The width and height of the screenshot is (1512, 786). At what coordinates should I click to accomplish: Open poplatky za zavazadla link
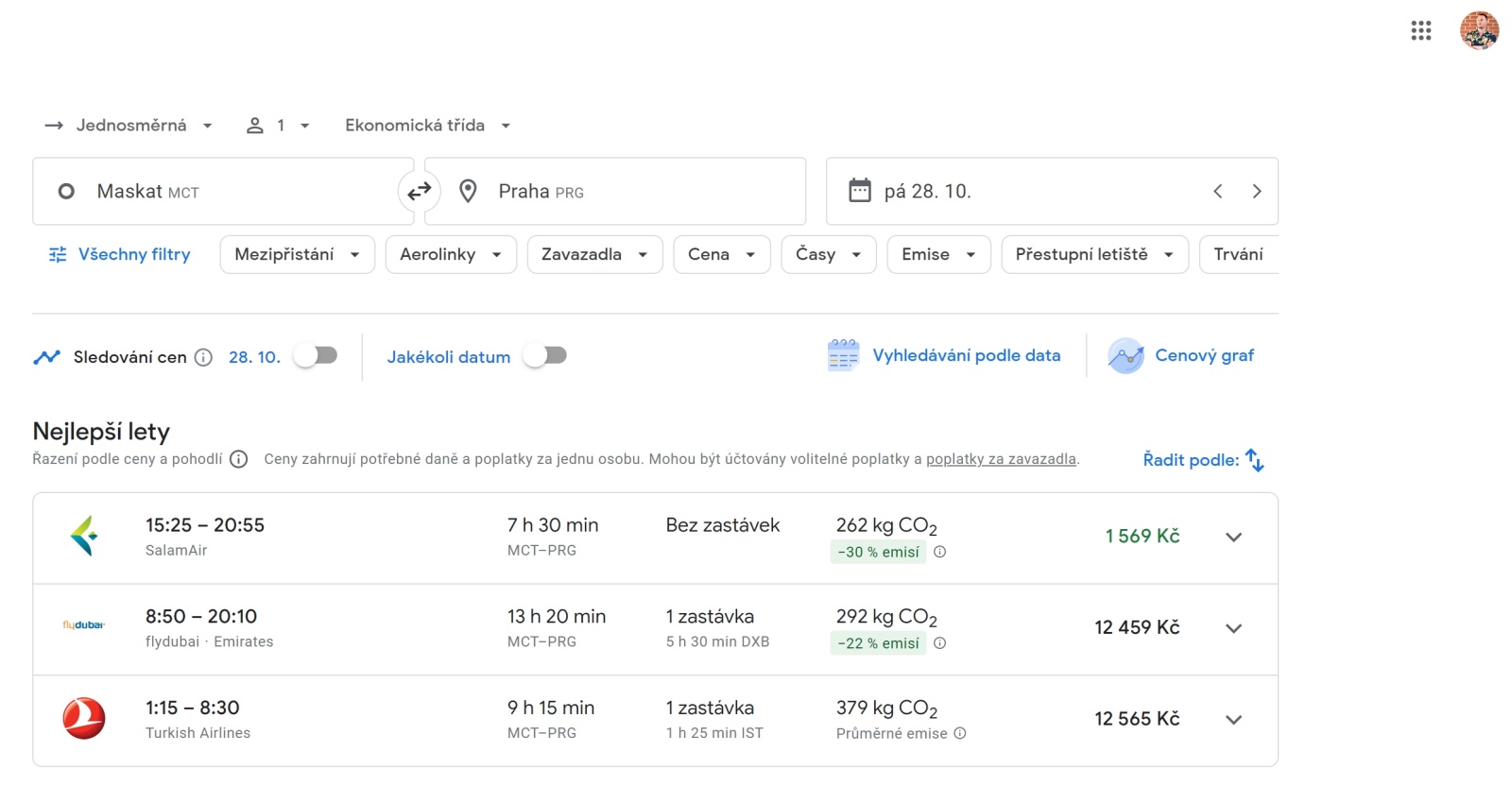[x=1001, y=459]
